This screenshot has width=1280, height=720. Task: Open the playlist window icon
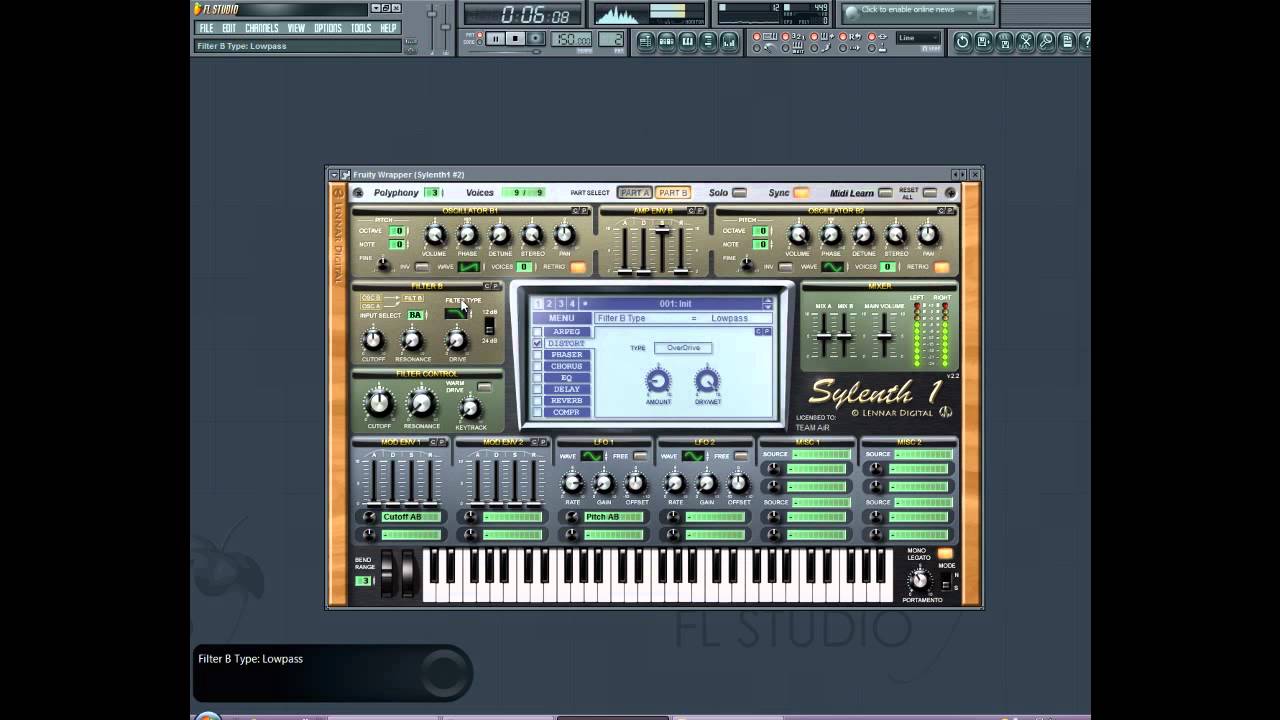pos(645,41)
